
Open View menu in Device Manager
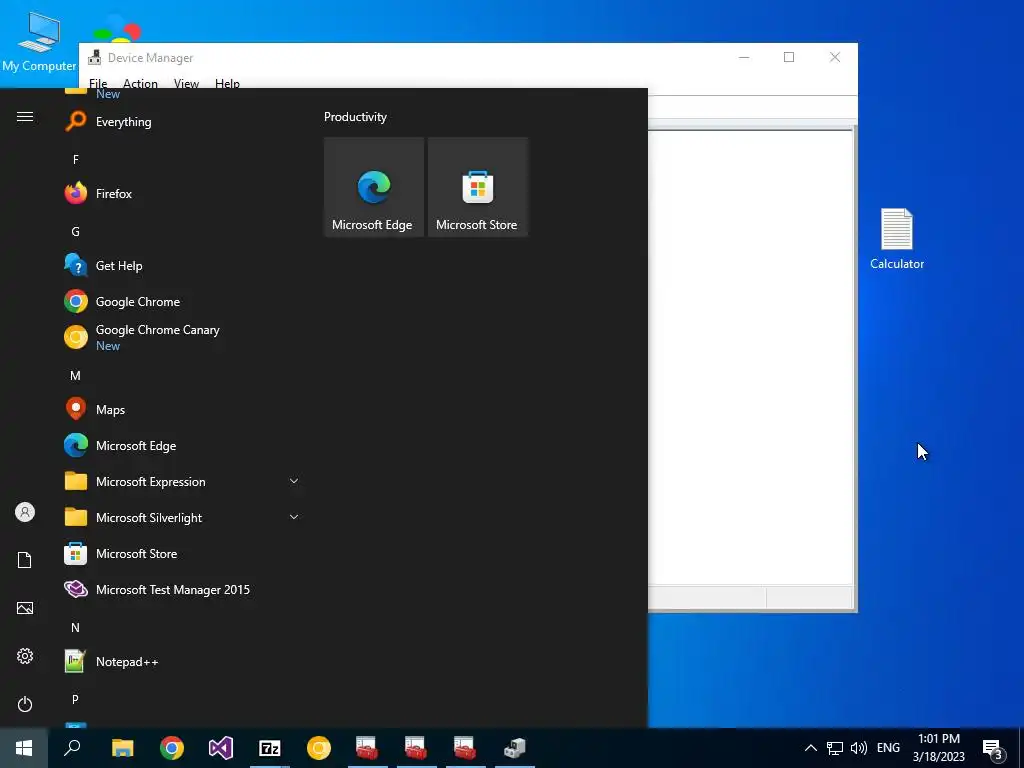[x=186, y=84]
